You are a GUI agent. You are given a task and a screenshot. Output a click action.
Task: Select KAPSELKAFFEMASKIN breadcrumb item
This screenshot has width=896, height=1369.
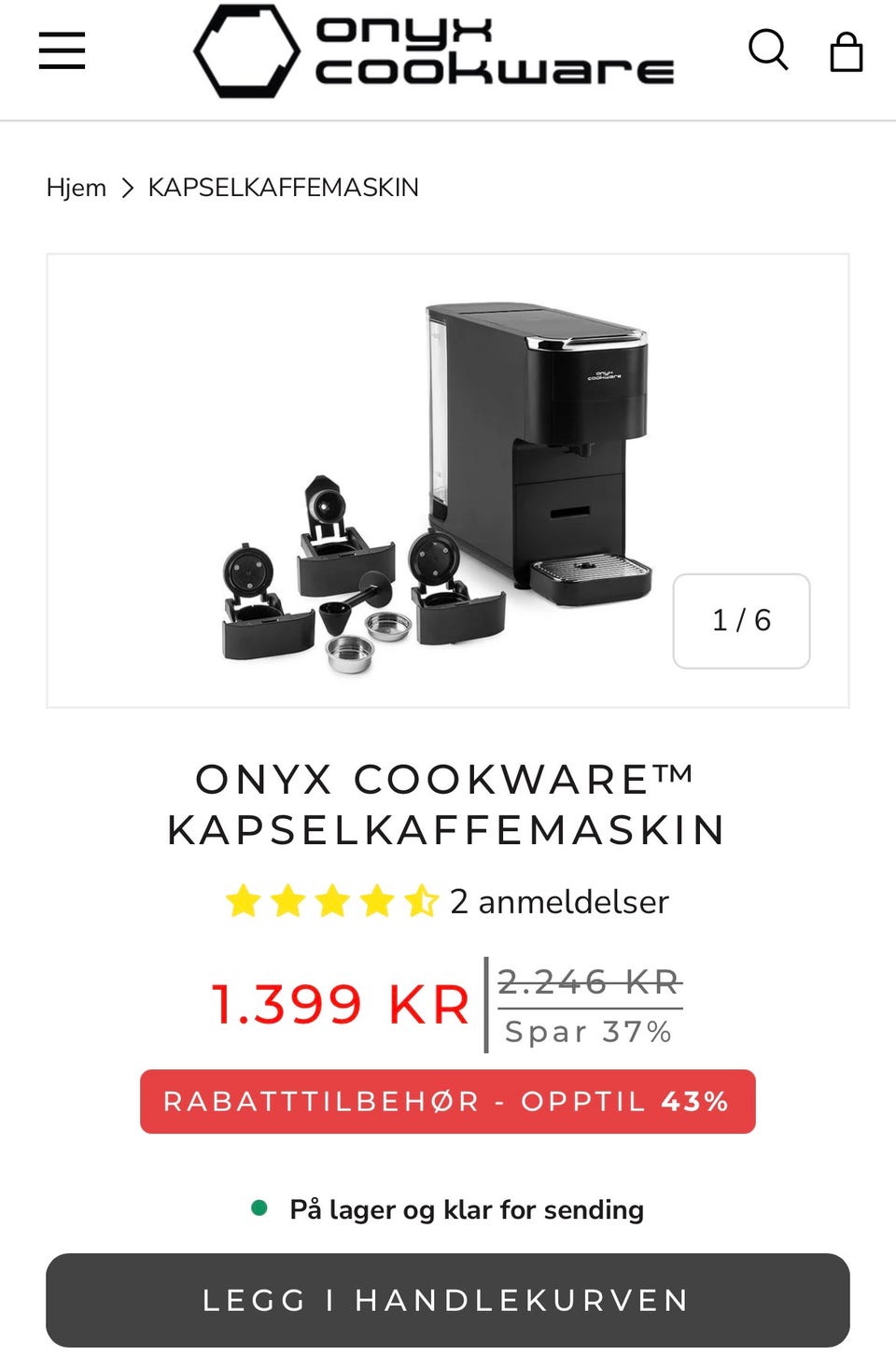[x=283, y=188]
